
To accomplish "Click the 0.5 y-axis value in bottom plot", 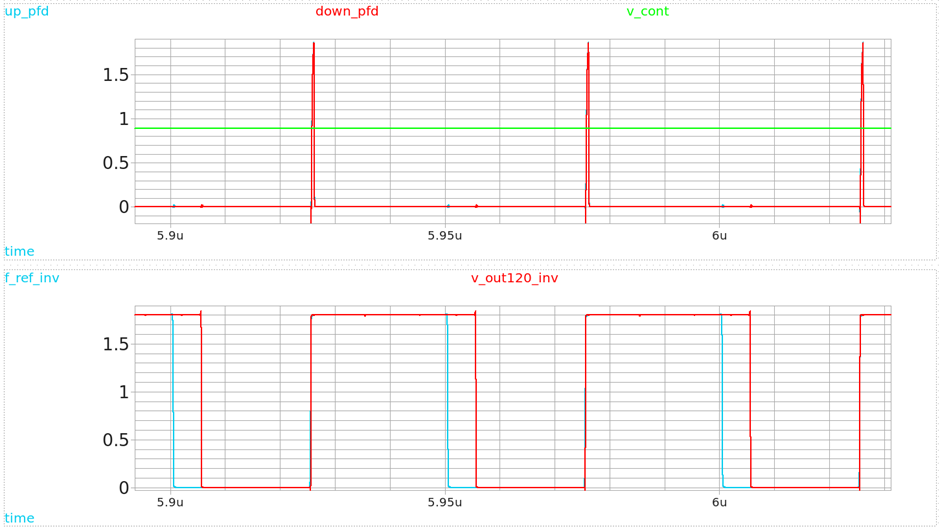I will point(116,440).
